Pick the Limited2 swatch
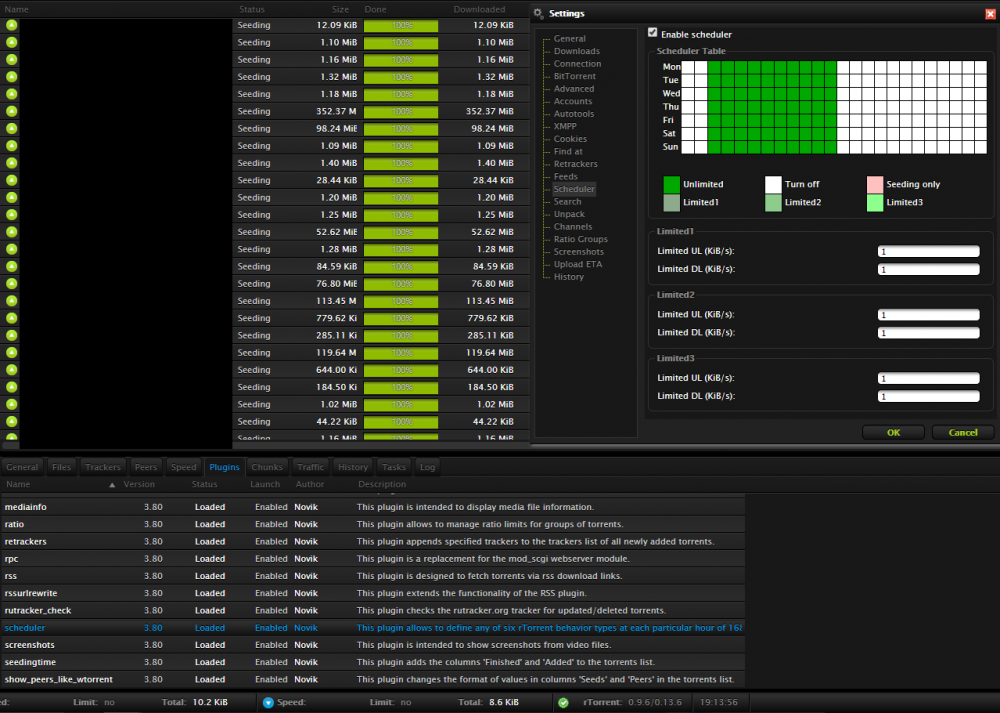 (x=773, y=203)
